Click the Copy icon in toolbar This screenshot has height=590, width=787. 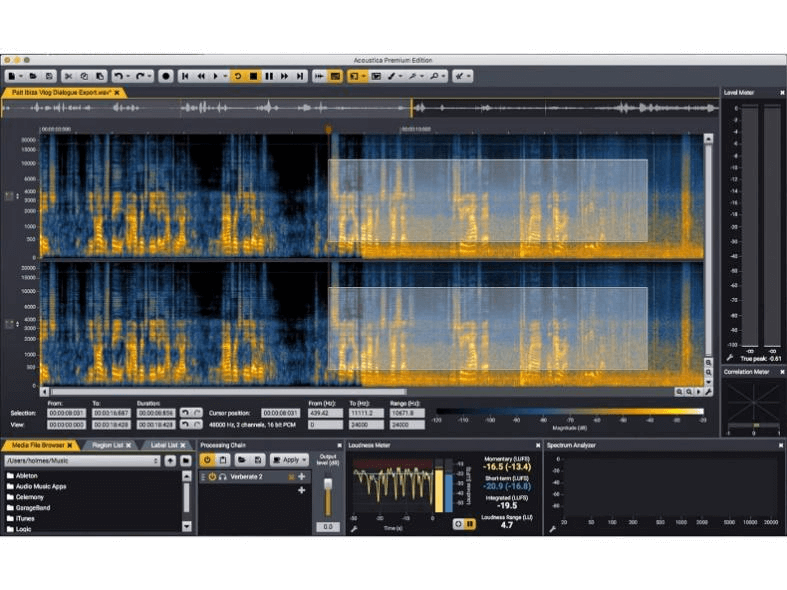pos(84,76)
